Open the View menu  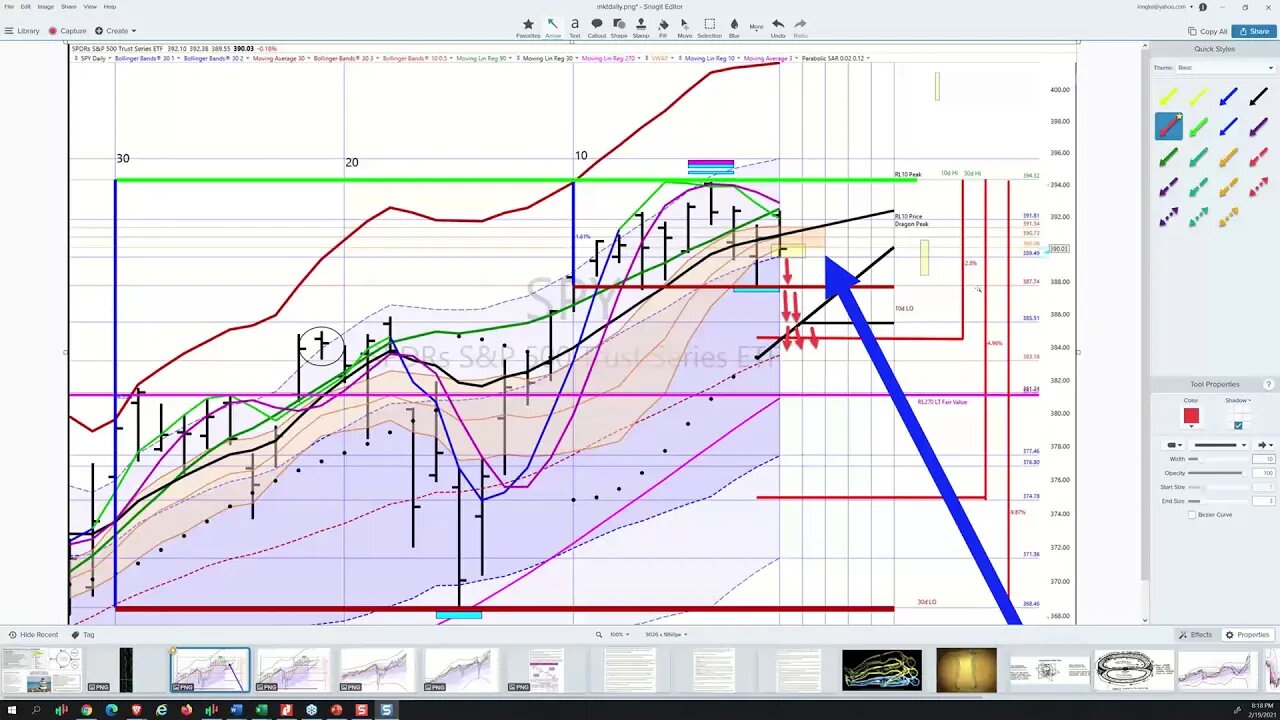tap(90, 6)
